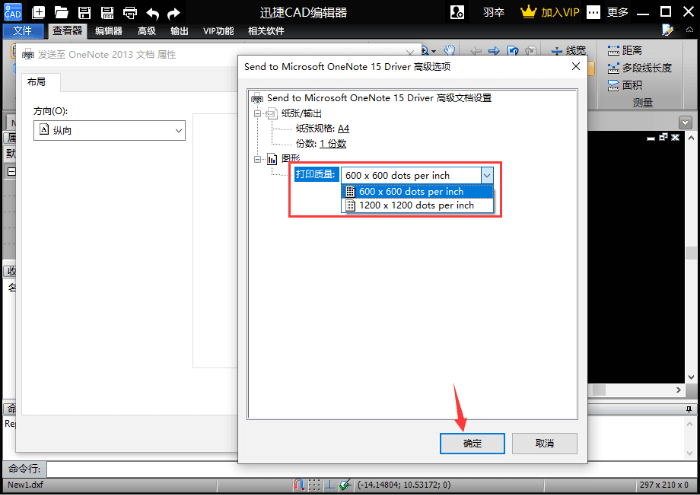Choose 600 x 600 dots per inch

(x=417, y=191)
